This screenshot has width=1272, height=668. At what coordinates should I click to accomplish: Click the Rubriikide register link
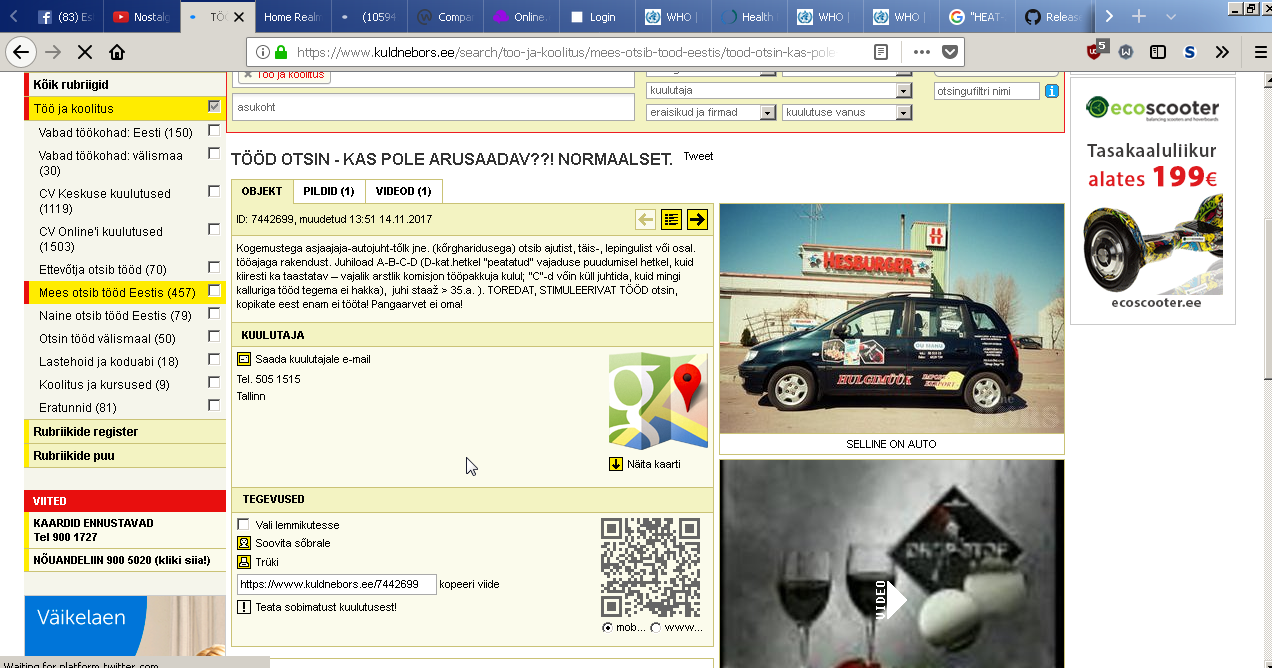(86, 432)
